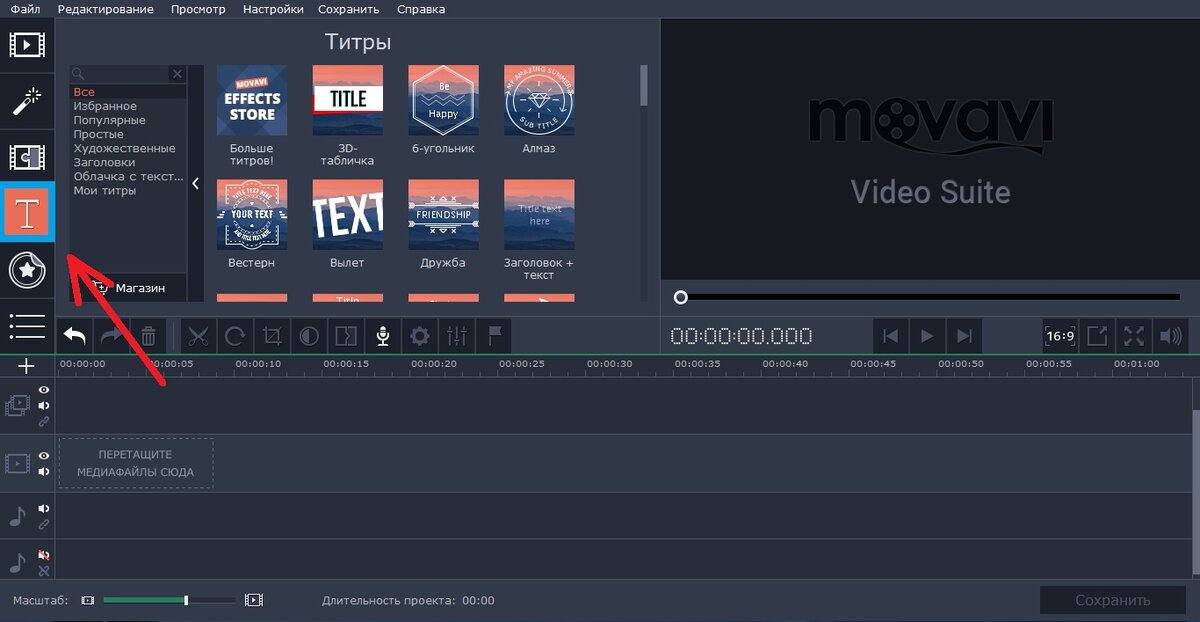
Task: Adjust preview volume speaker icon
Action: point(1169,336)
